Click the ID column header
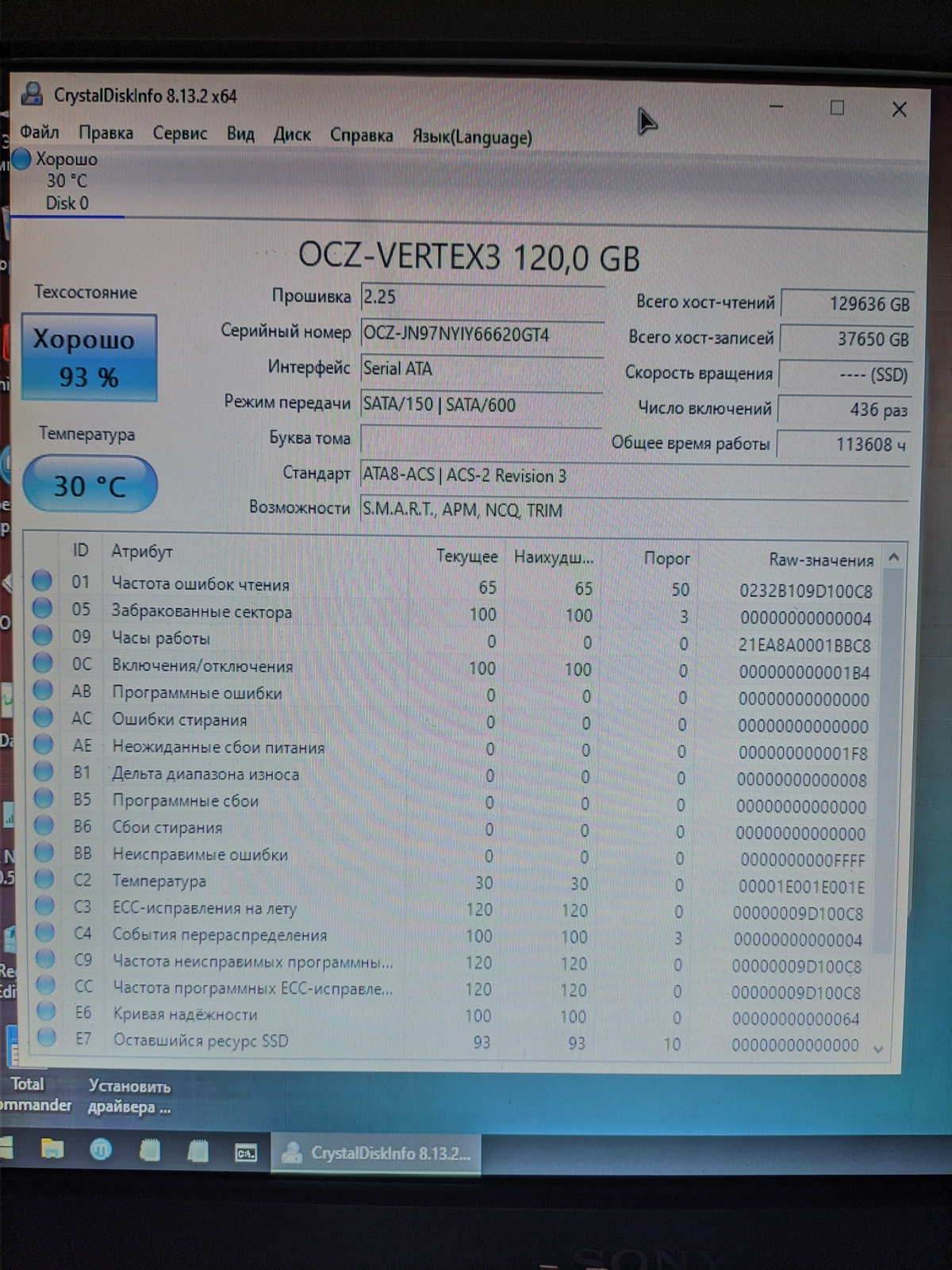Screen dimensions: 952x1270 point(80,550)
